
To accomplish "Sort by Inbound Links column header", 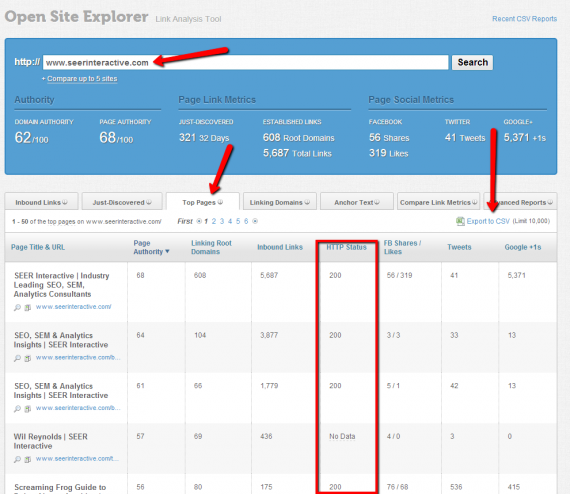I will pyautogui.click(x=280, y=247).
